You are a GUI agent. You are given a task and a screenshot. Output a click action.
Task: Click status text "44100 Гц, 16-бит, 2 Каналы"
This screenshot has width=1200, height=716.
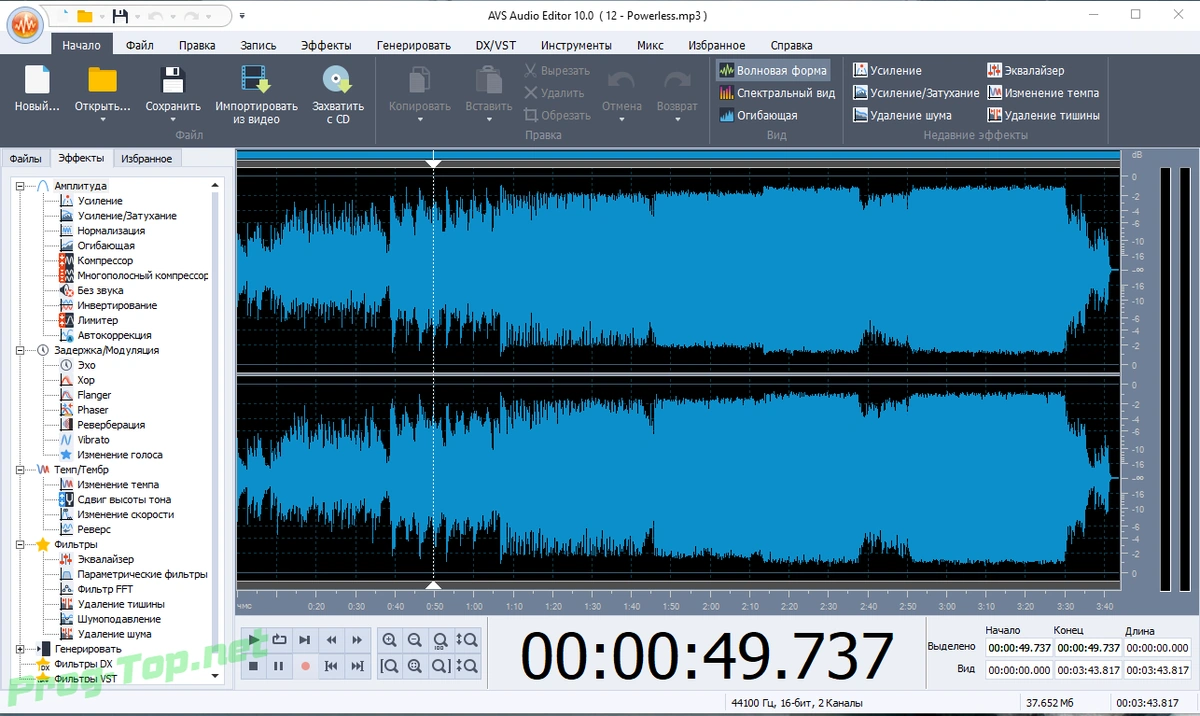(x=797, y=702)
